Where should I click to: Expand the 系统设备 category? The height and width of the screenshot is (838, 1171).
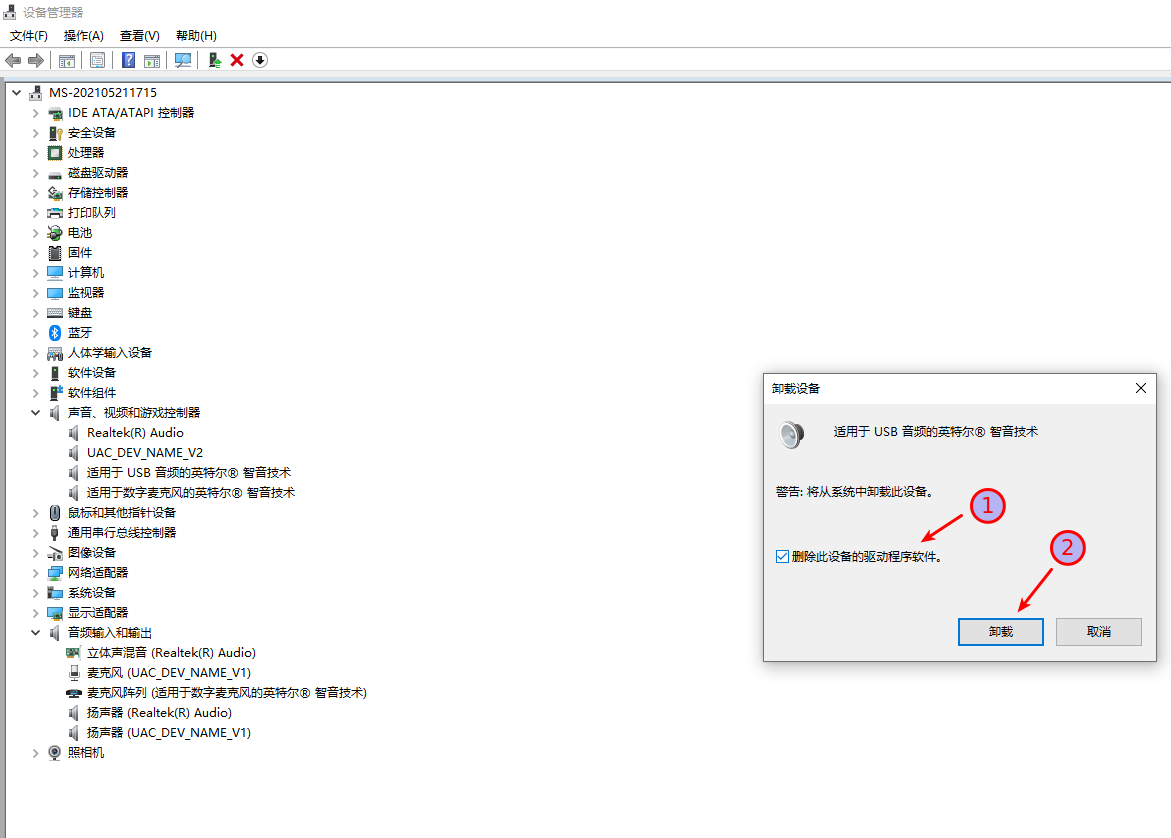click(35, 593)
